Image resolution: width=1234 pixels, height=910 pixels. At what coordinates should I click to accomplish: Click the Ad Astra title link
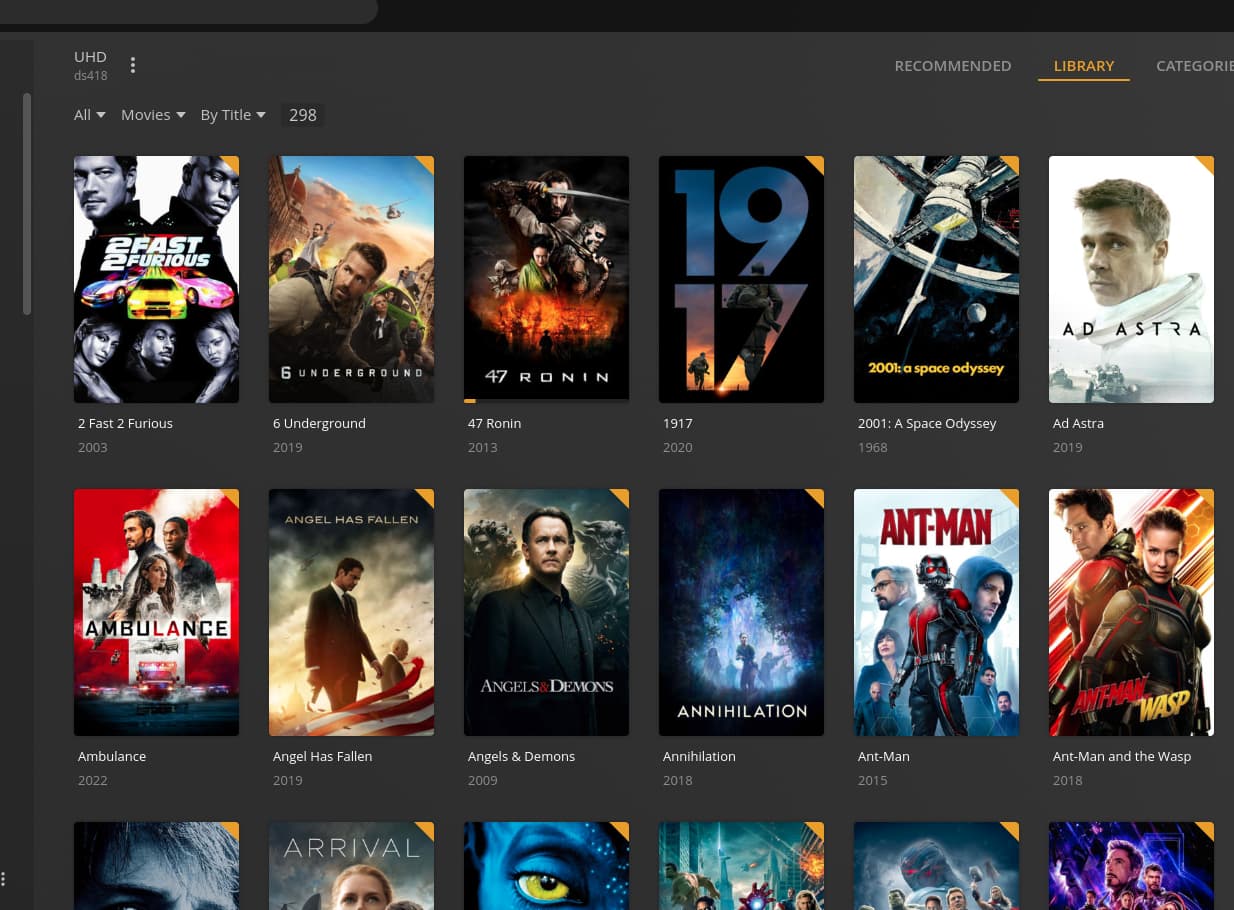pyautogui.click(x=1078, y=423)
